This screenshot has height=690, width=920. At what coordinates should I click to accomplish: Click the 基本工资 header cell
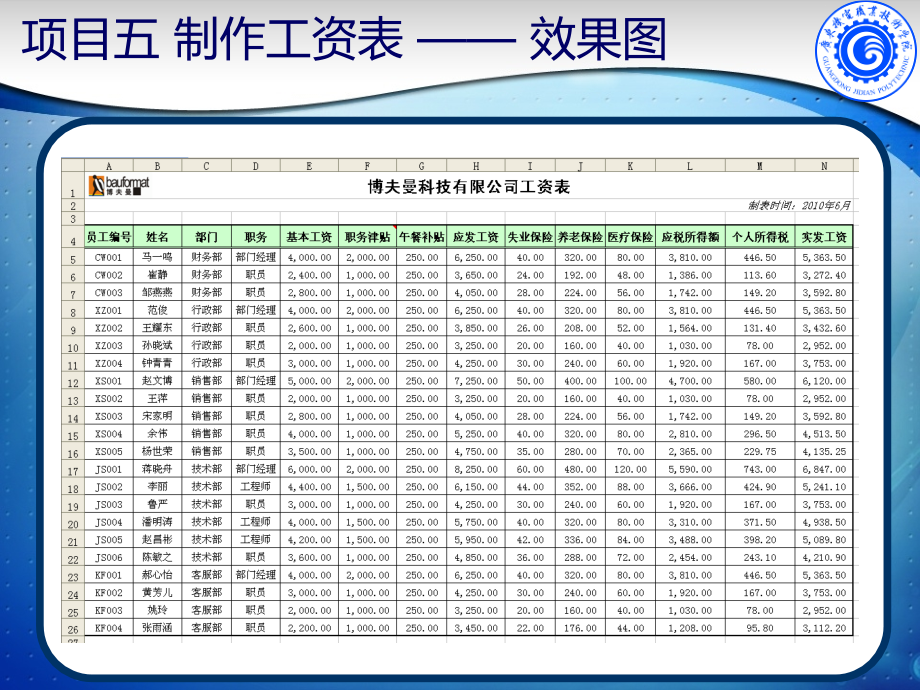tap(309, 237)
